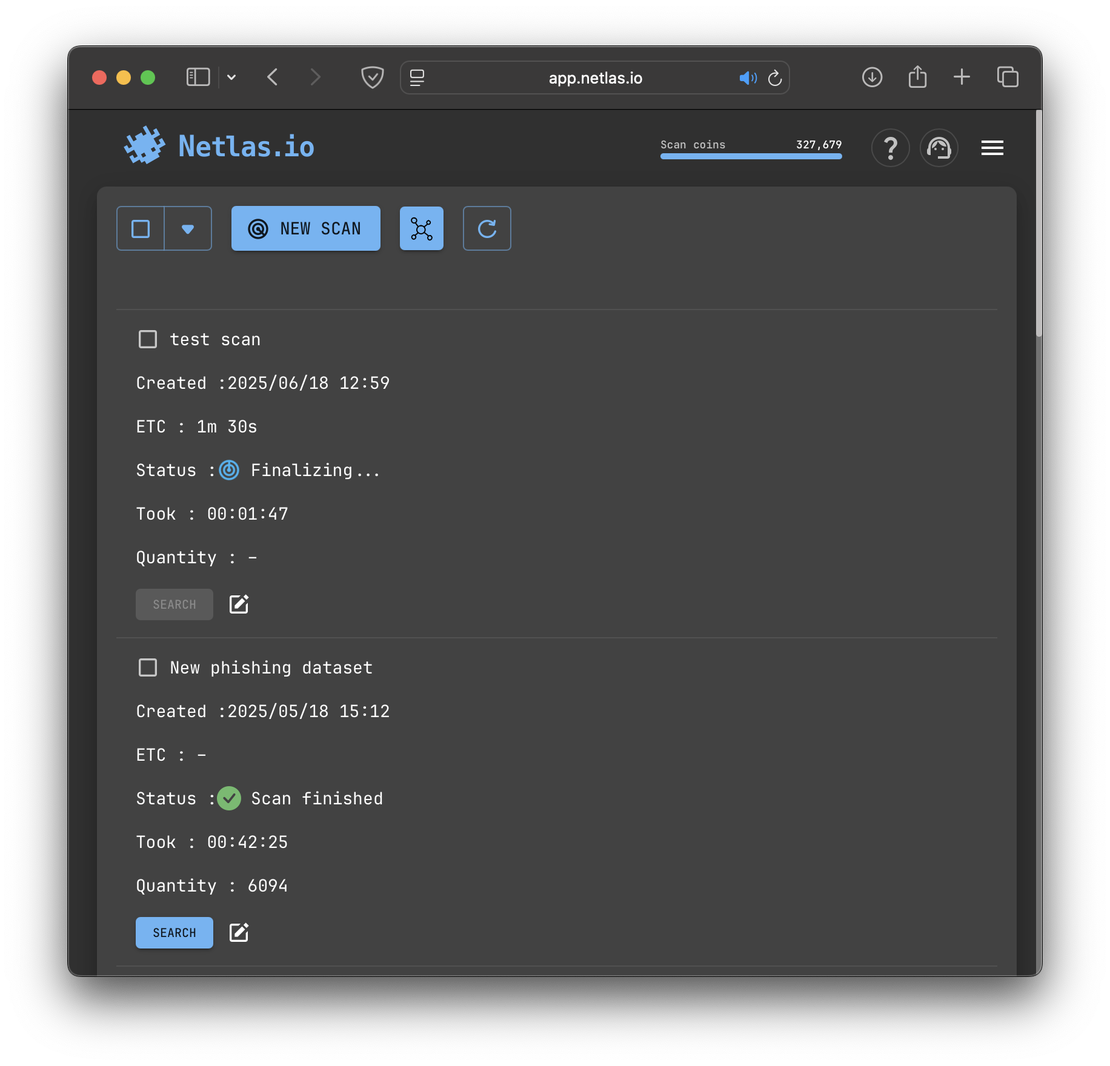Click the Safari privacy shield icon

[372, 78]
